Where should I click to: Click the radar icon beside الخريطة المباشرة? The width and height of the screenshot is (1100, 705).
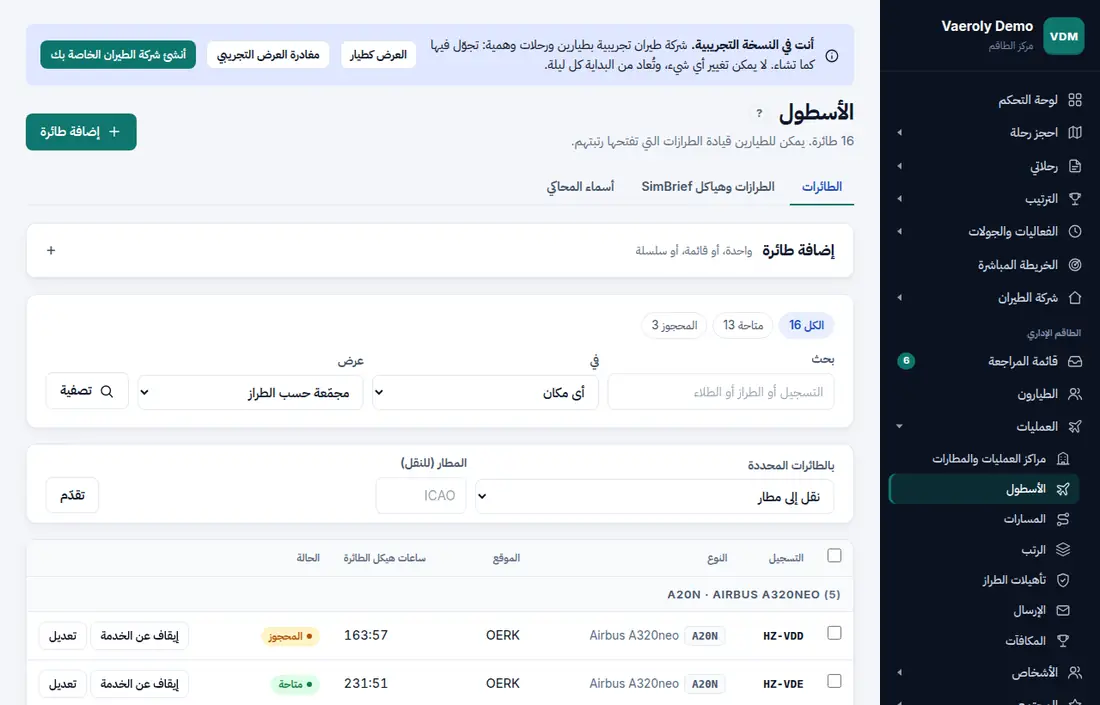[1074, 264]
